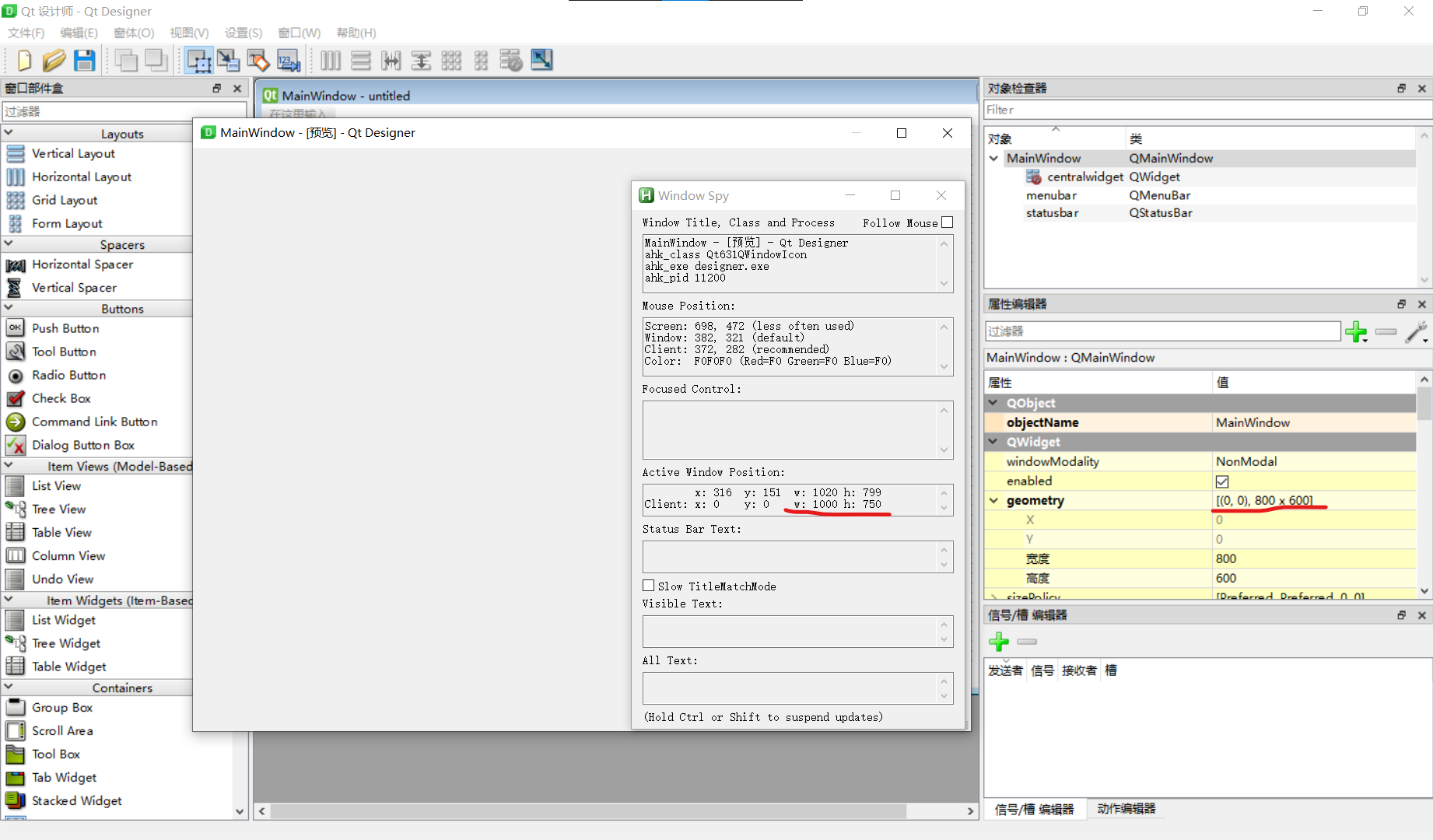The image size is (1433, 840).
Task: Click the 宽度 value 800
Action: click(1314, 558)
